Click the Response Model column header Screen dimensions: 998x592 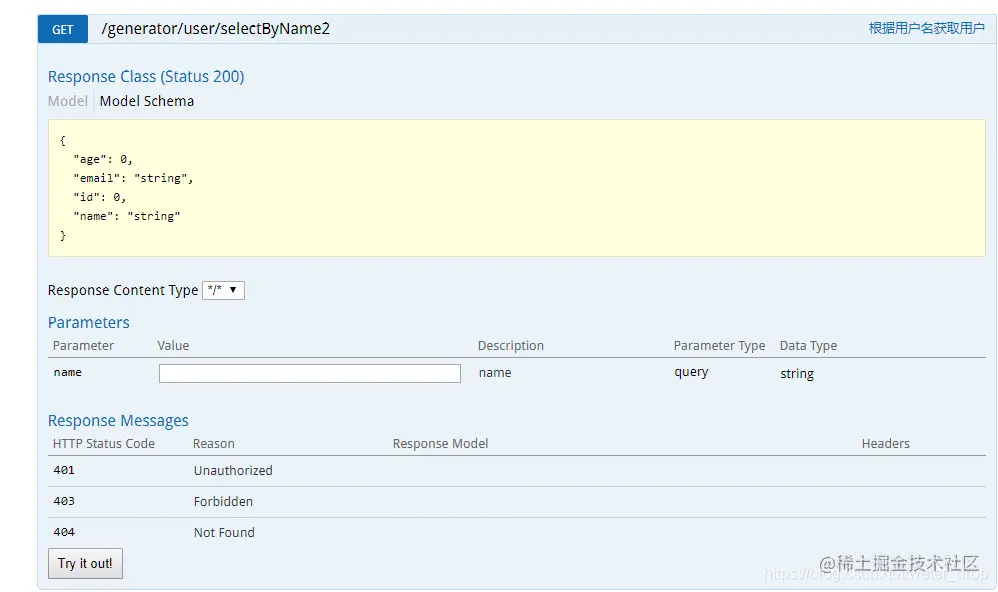[x=440, y=444]
